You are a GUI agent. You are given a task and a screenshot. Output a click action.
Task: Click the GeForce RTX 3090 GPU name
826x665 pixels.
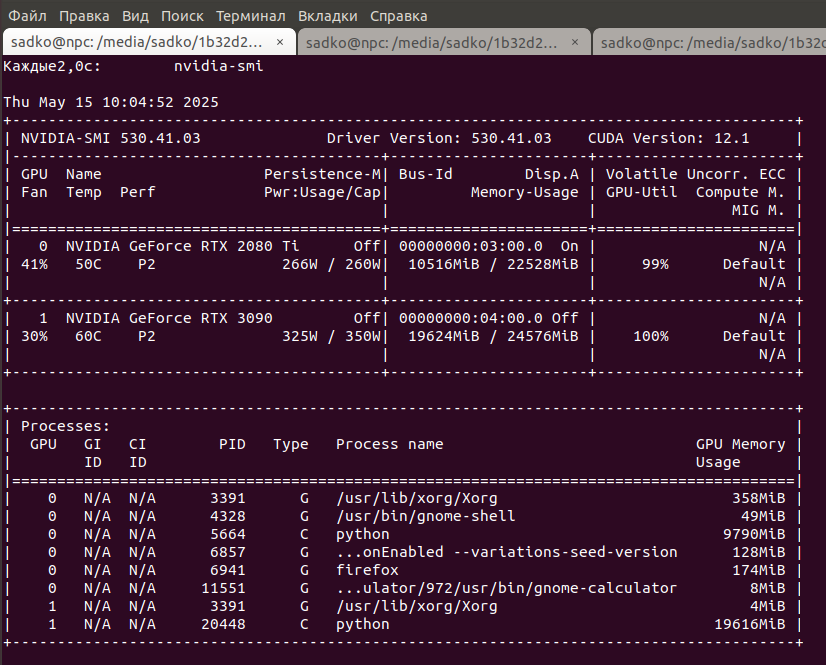(192, 318)
